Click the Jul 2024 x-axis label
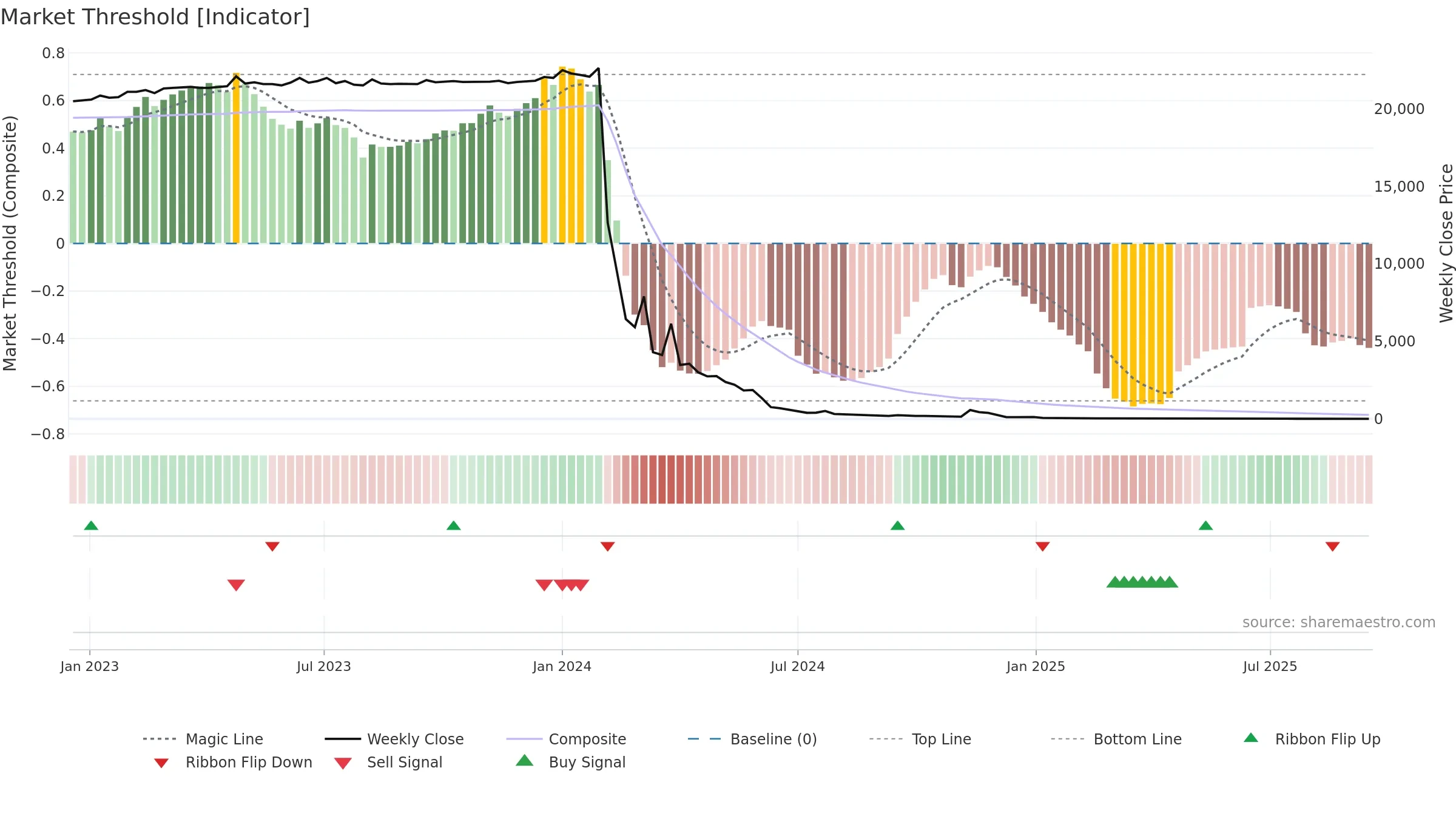The image size is (1456, 819). pyautogui.click(x=798, y=667)
